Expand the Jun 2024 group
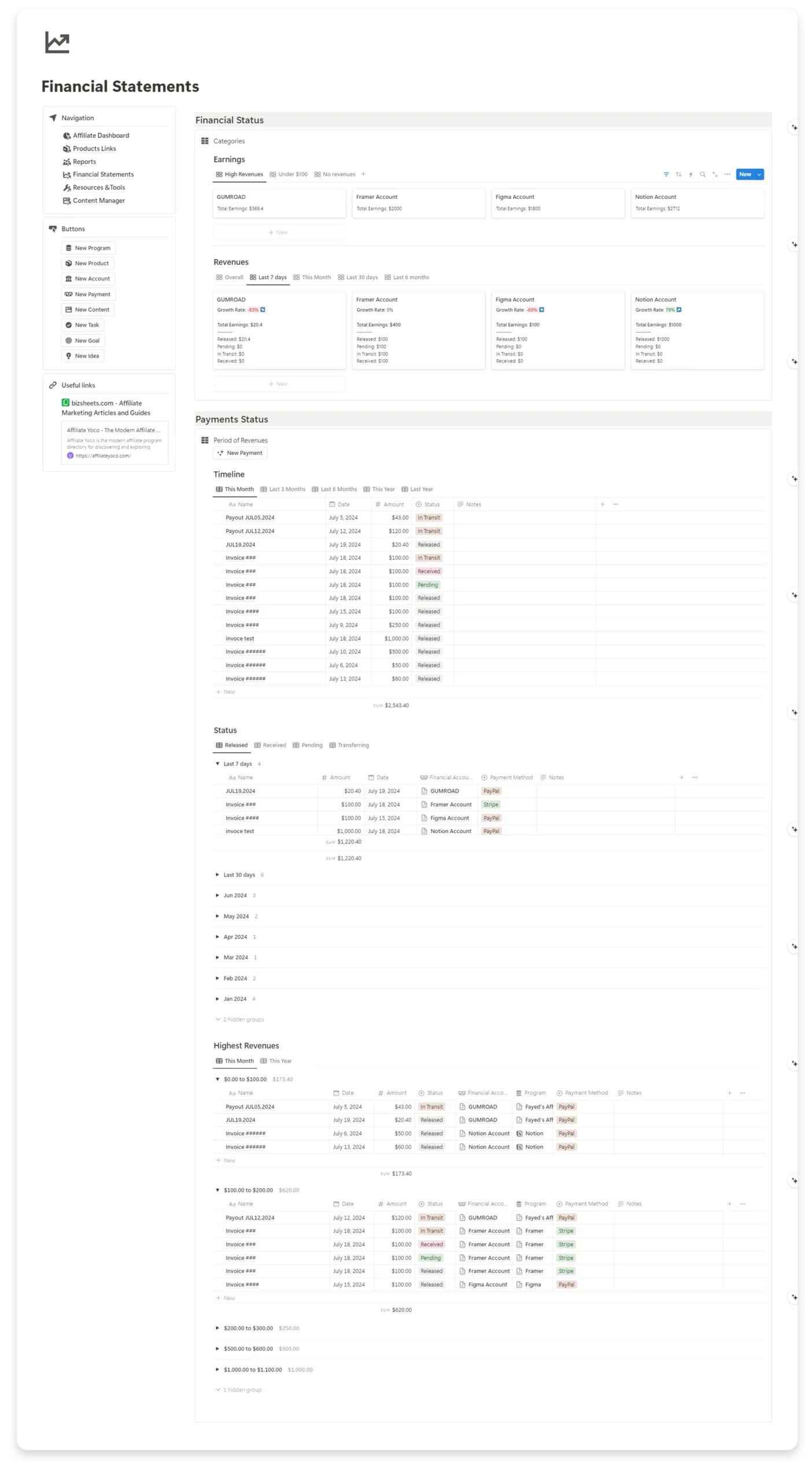 tap(217, 895)
